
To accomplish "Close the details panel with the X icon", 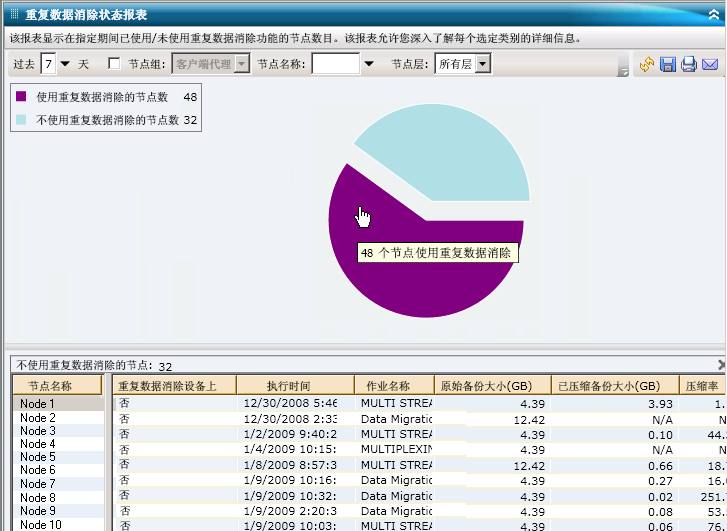I will click(x=722, y=365).
